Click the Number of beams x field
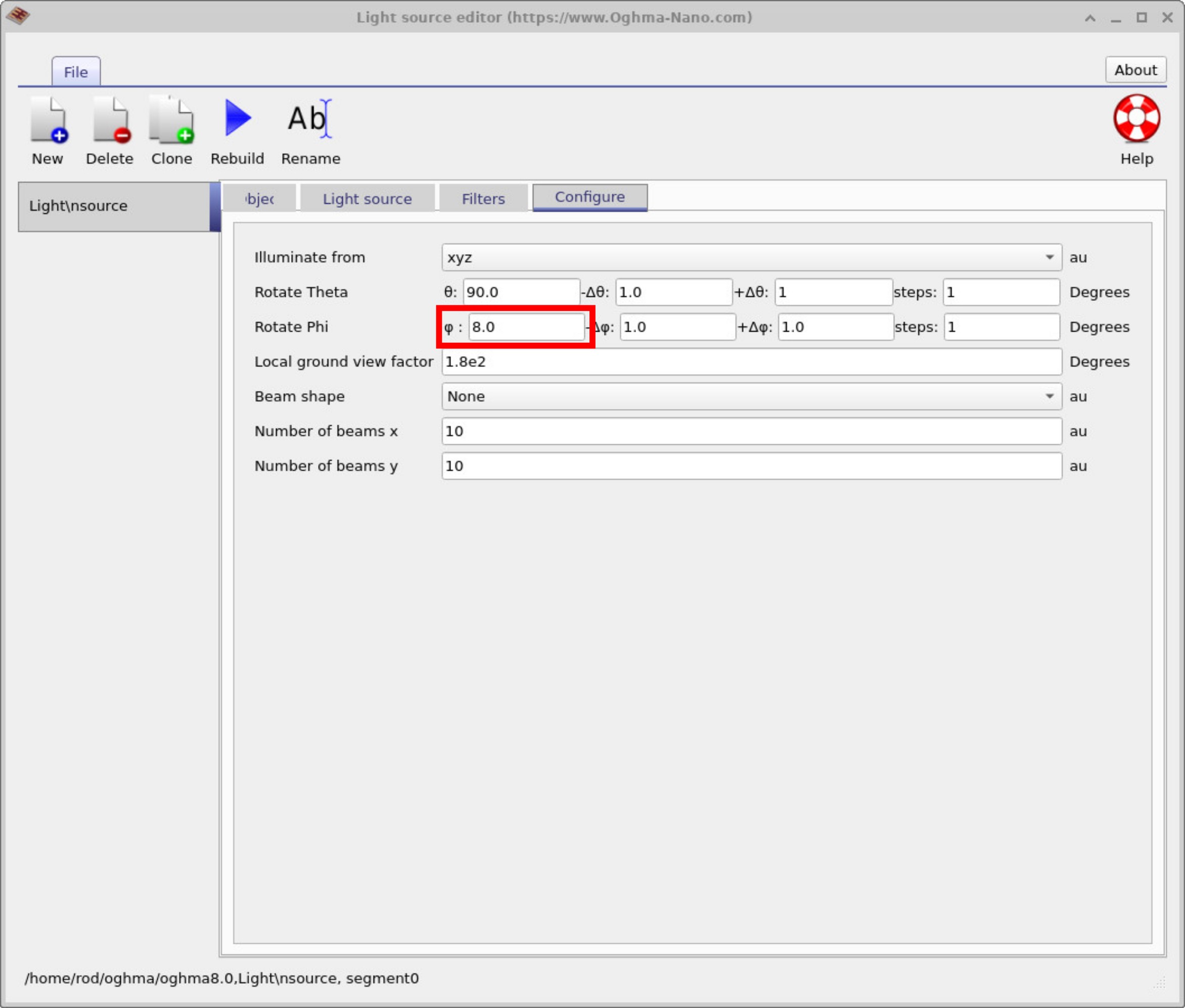The height and width of the screenshot is (1008, 1185). click(750, 431)
